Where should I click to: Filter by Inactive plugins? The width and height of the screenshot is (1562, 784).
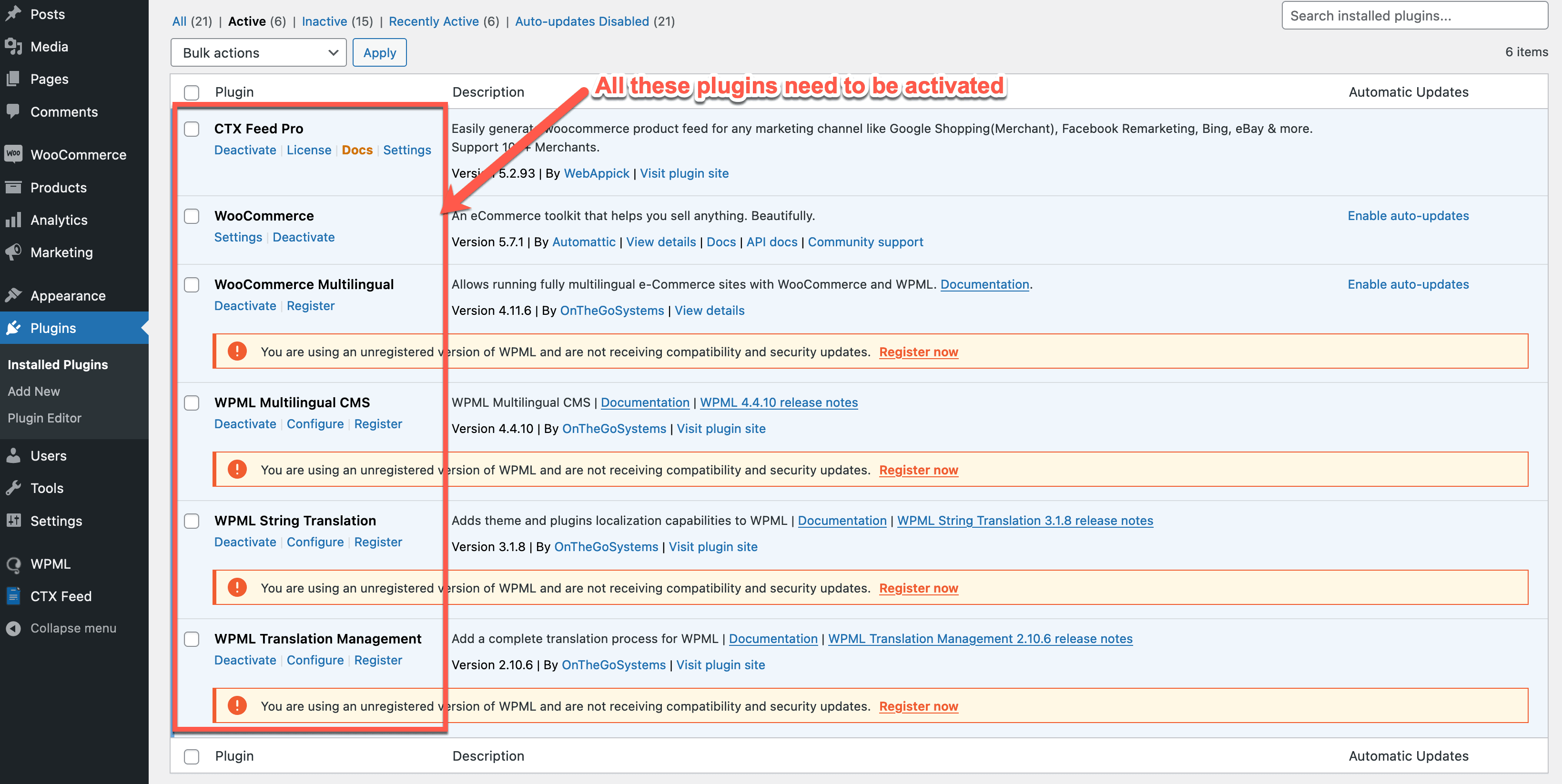point(325,21)
